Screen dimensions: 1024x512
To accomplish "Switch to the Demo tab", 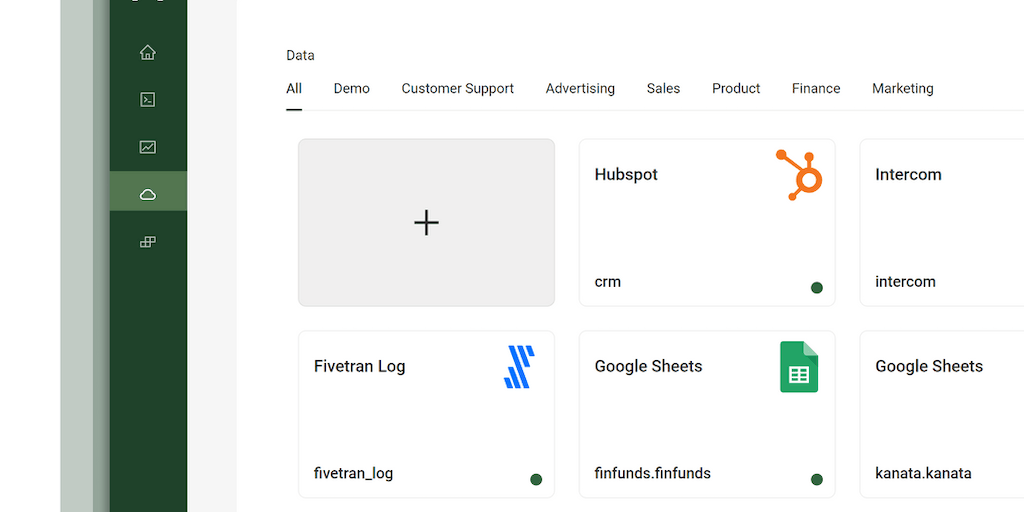I will [351, 89].
